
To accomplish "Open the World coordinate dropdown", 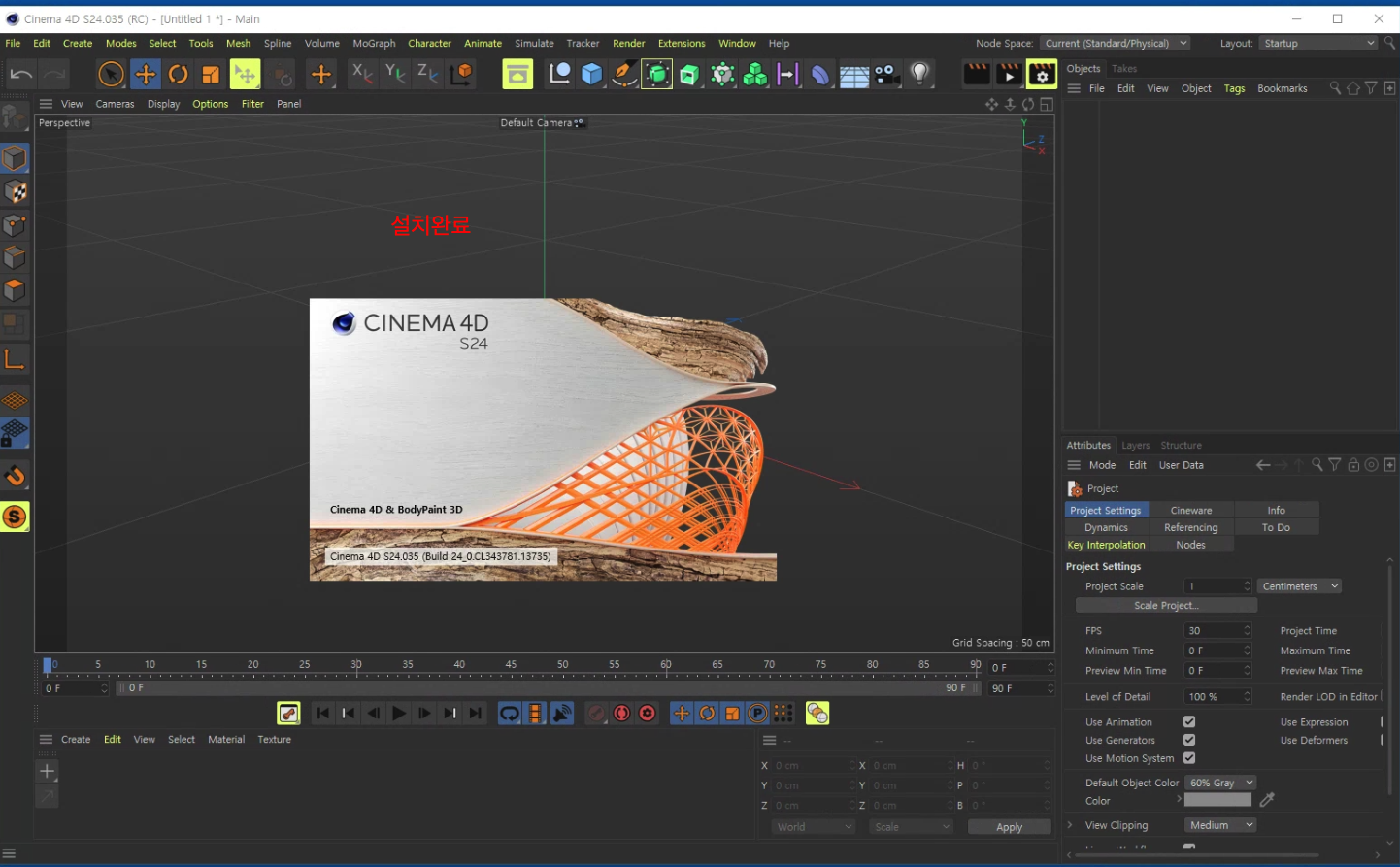I will [x=814, y=827].
